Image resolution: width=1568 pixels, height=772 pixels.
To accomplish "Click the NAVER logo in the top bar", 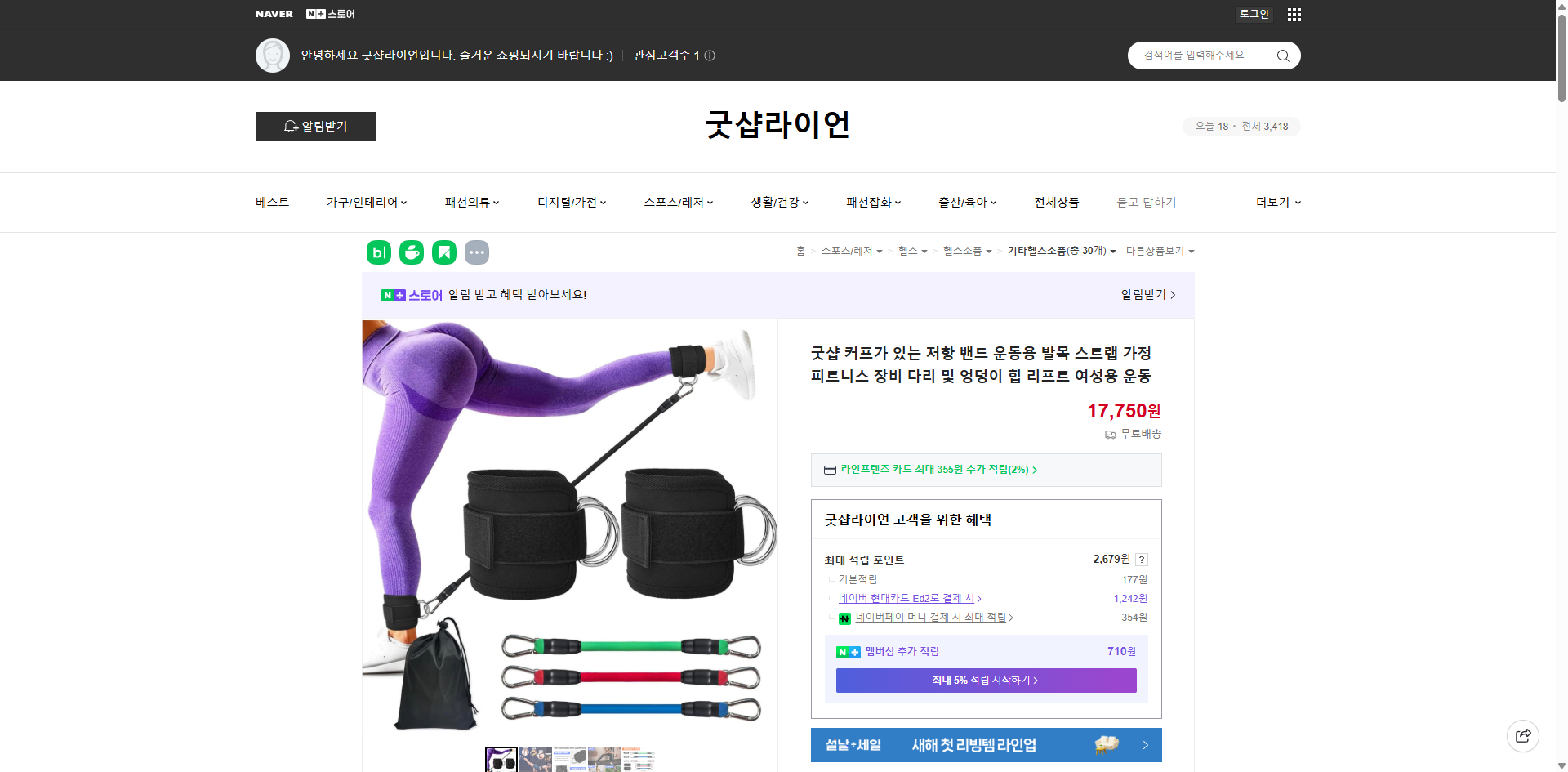I will (x=274, y=13).
